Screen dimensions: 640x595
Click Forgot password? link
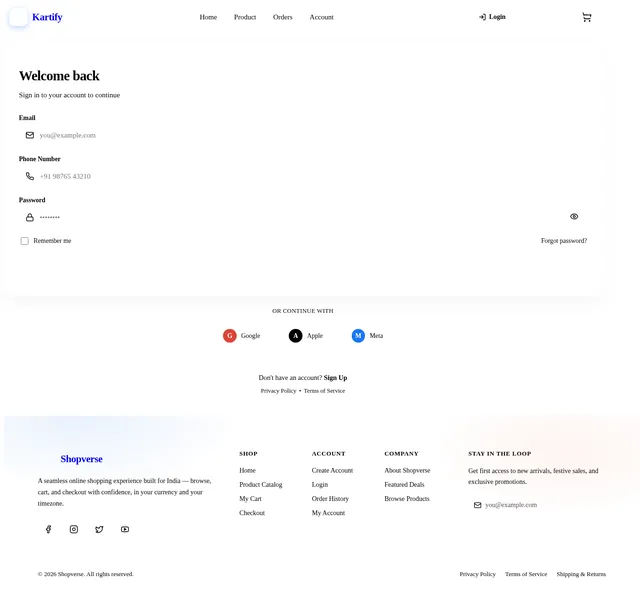[x=564, y=241]
